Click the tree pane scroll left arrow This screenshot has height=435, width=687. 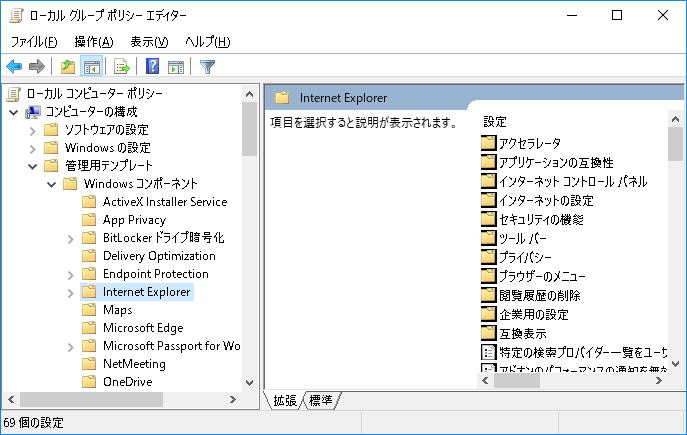point(11,399)
